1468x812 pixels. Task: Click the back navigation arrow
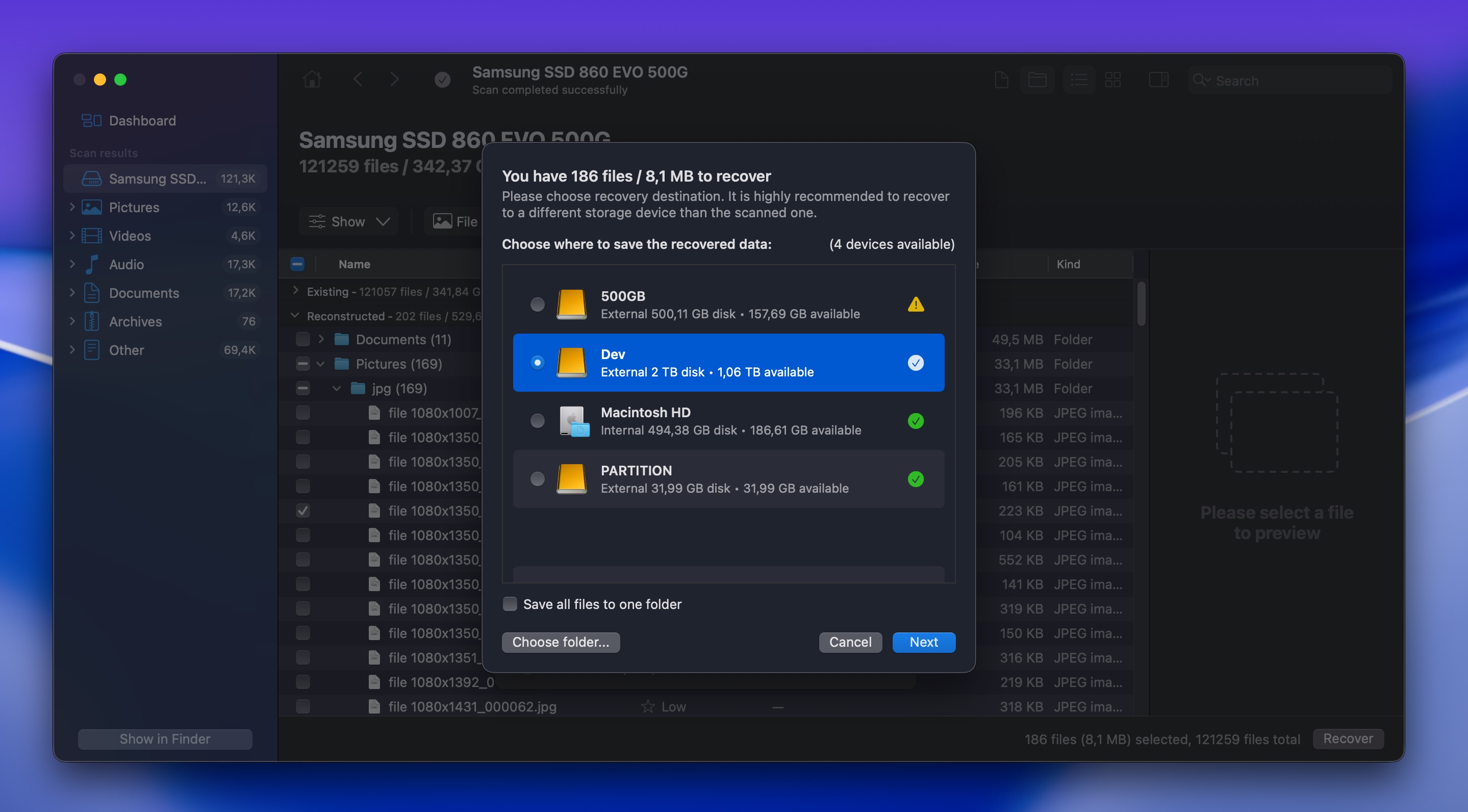[358, 79]
